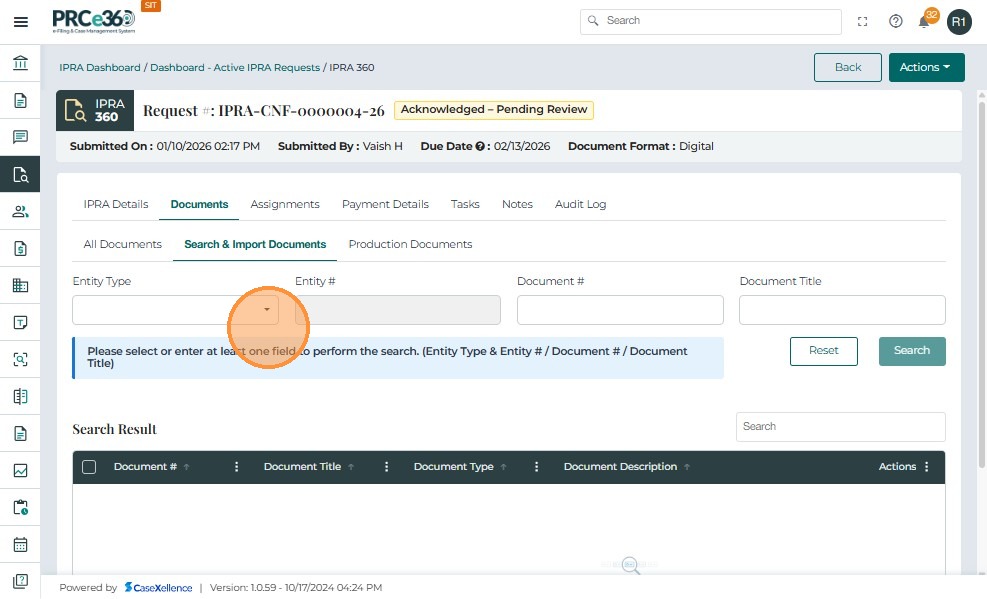The height and width of the screenshot is (599, 987).
Task: Open the Assignments tab
Action: coord(285,204)
